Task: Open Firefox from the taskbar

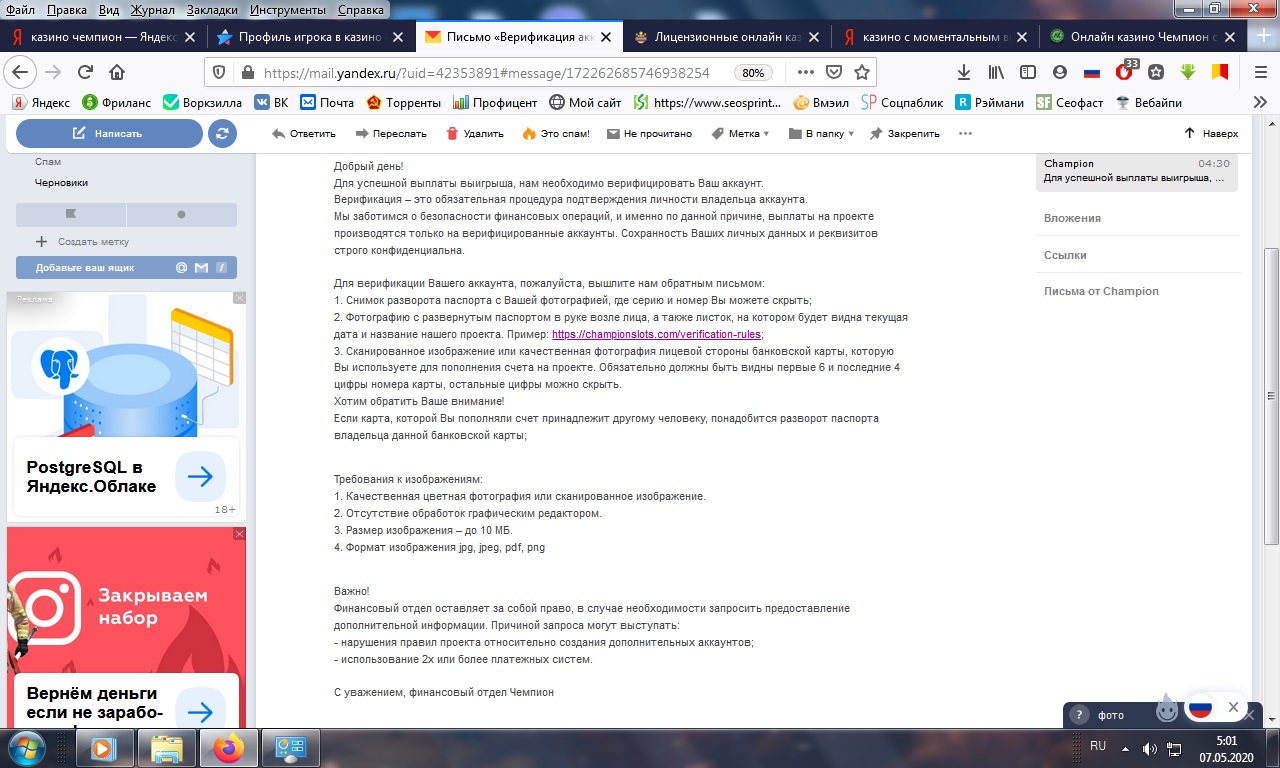Action: coord(229,748)
